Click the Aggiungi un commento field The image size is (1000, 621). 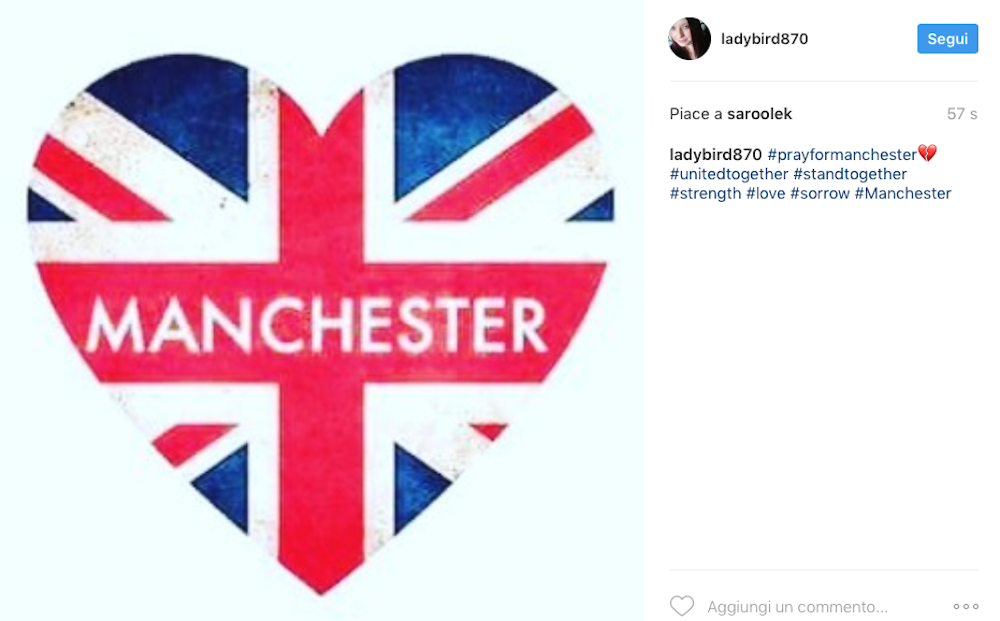point(797,607)
